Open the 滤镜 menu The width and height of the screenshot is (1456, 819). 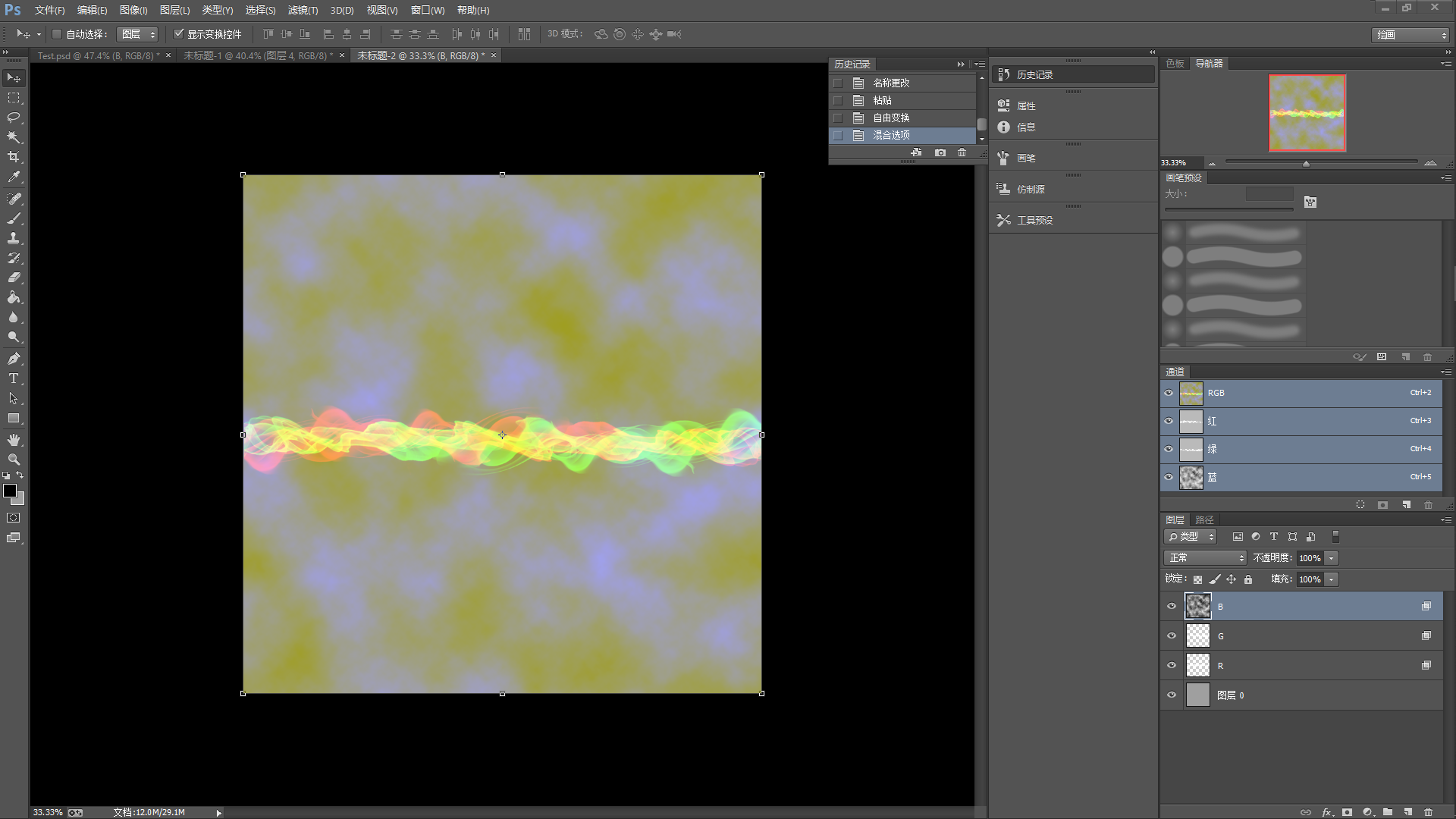(x=303, y=10)
